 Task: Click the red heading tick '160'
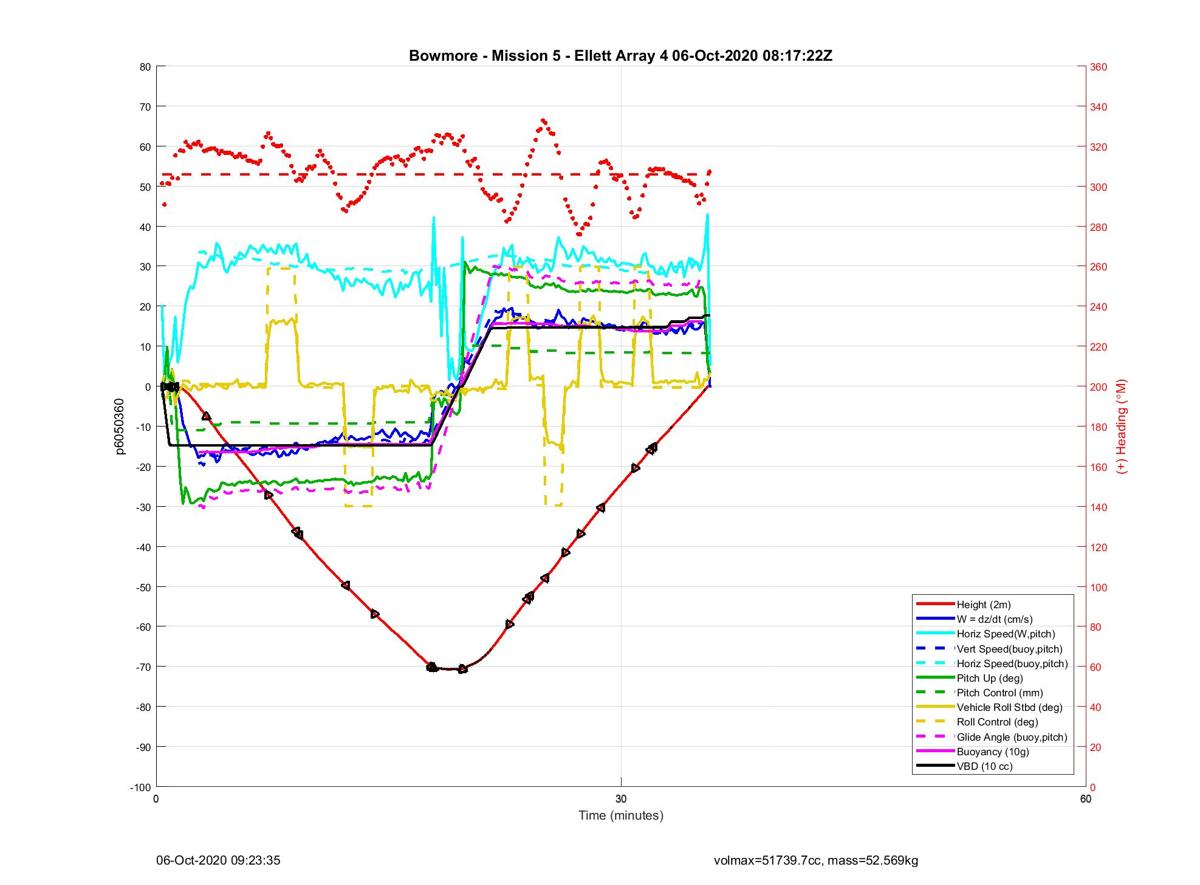(1099, 467)
